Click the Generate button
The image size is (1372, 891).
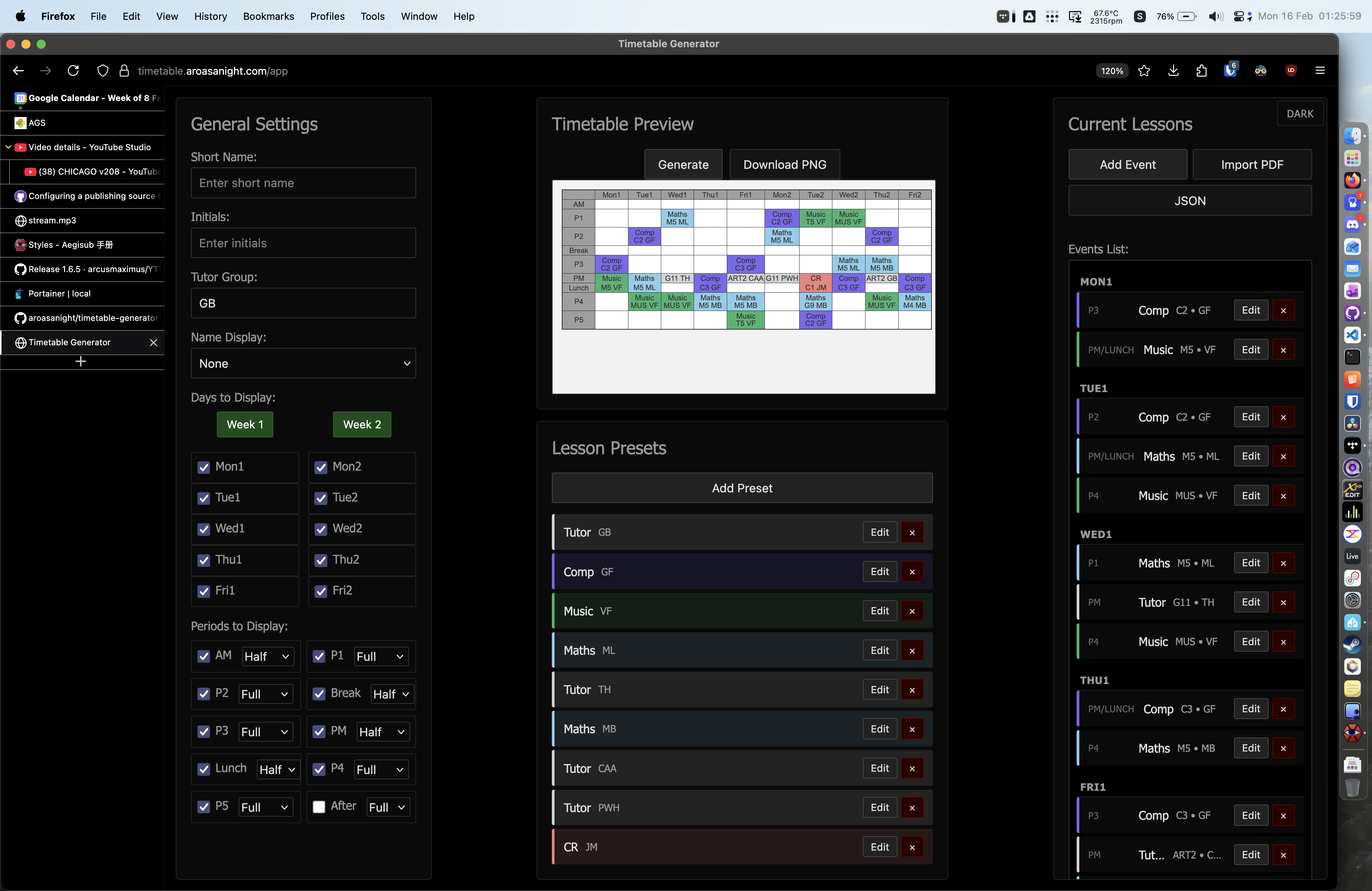point(683,165)
